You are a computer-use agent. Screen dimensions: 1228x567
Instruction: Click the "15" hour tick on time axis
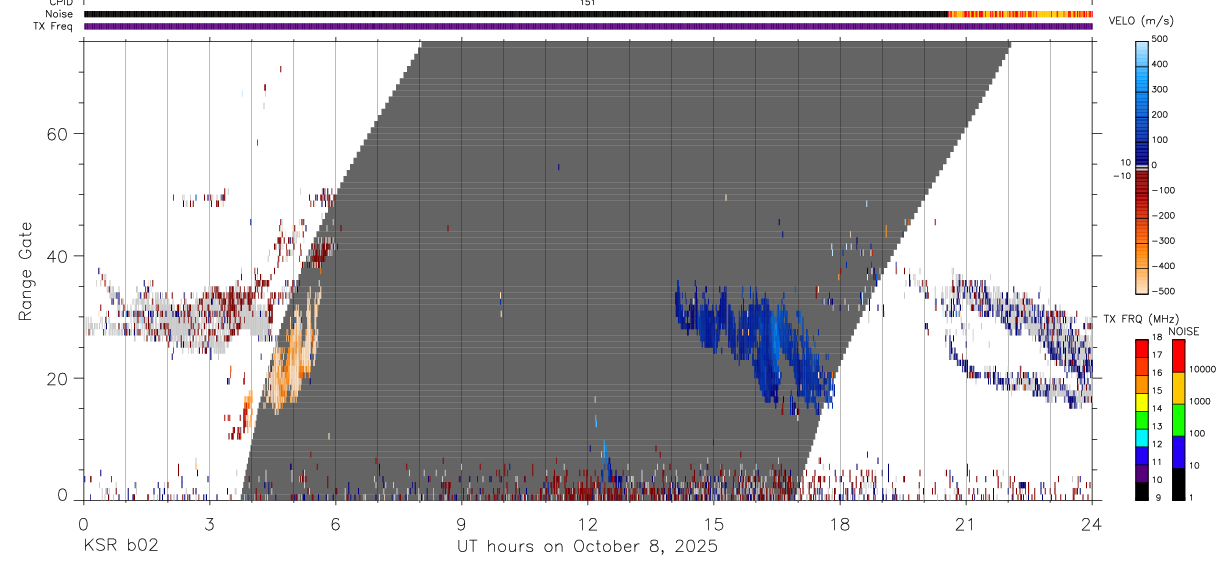click(714, 523)
